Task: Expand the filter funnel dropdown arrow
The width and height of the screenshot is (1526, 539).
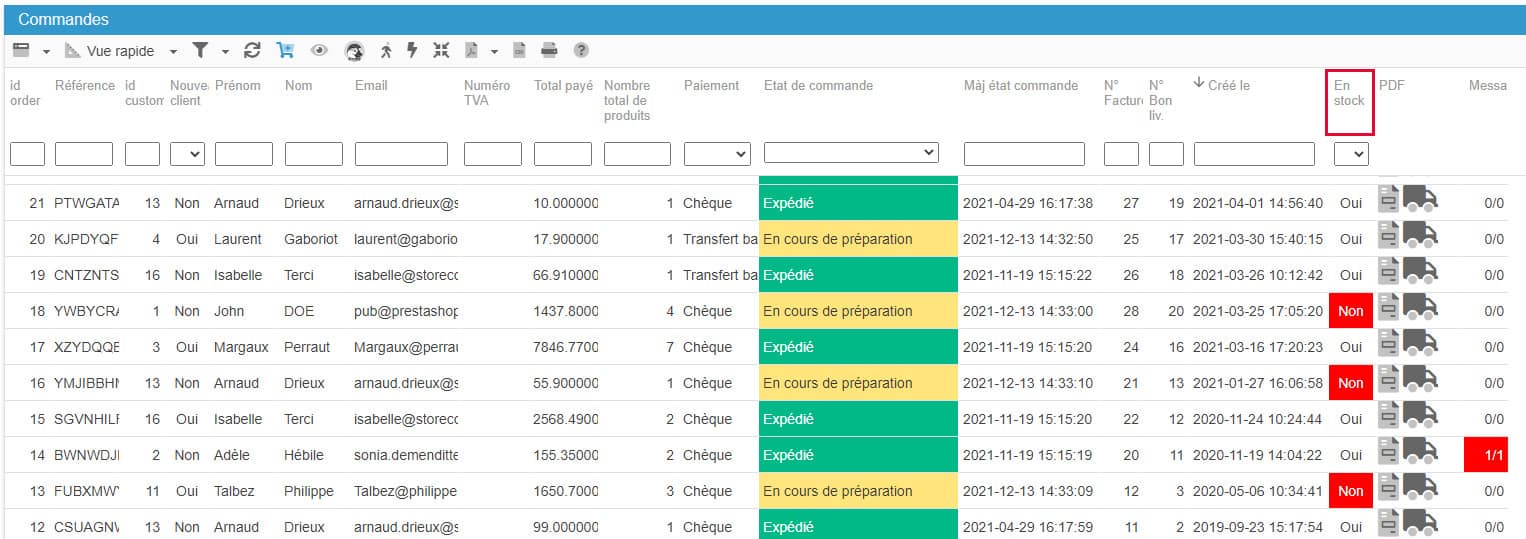Action: pyautogui.click(x=225, y=51)
